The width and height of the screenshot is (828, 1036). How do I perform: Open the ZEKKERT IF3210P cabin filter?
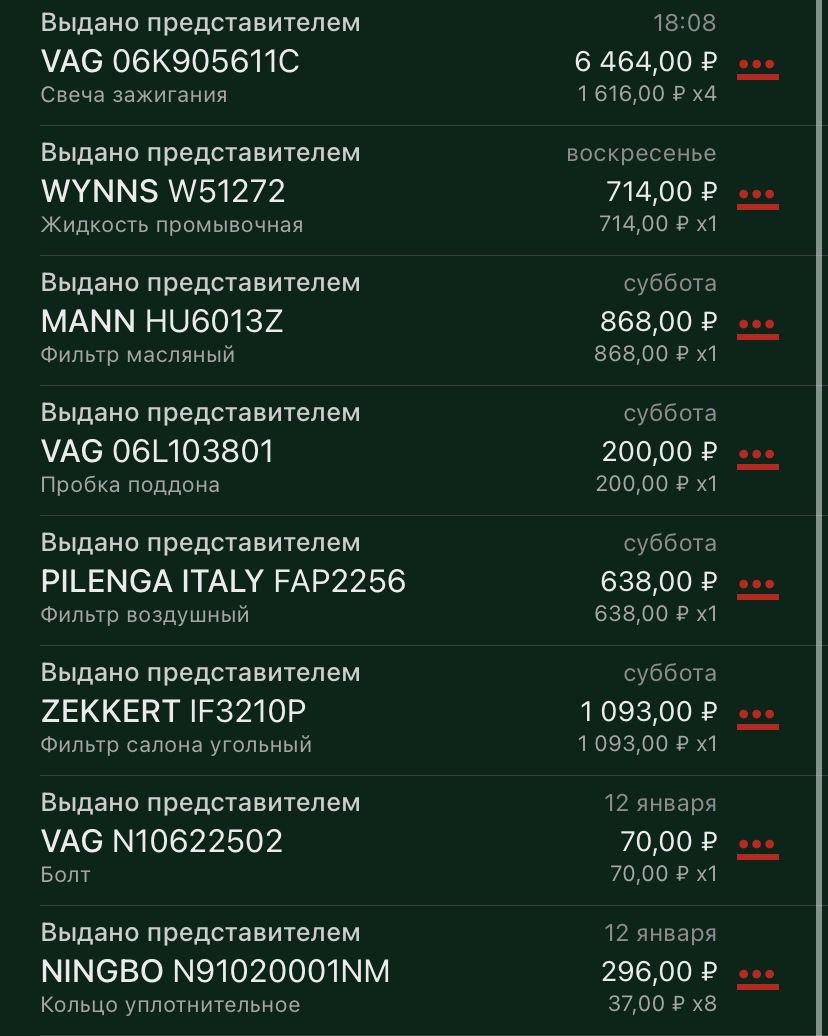pyautogui.click(x=173, y=711)
